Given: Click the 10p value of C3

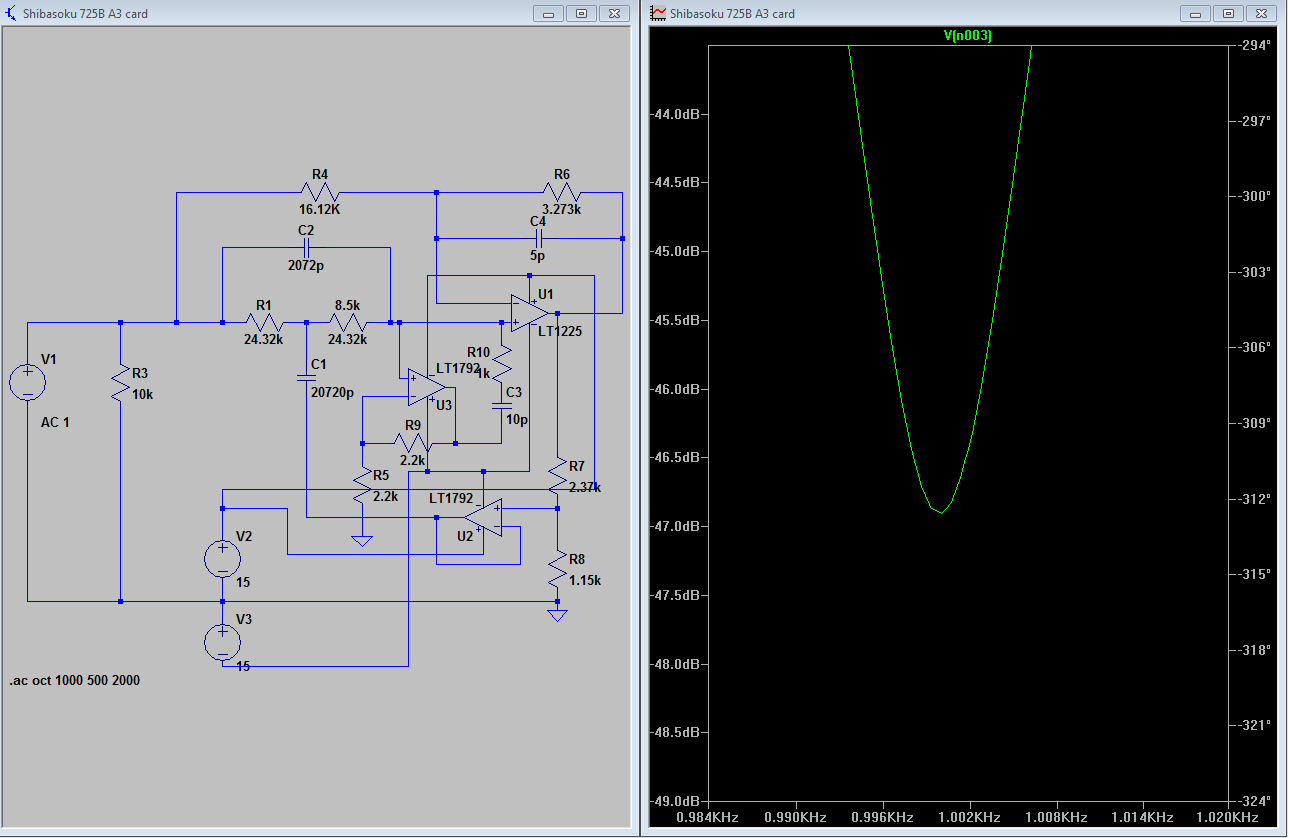Looking at the screenshot, I should (x=517, y=419).
